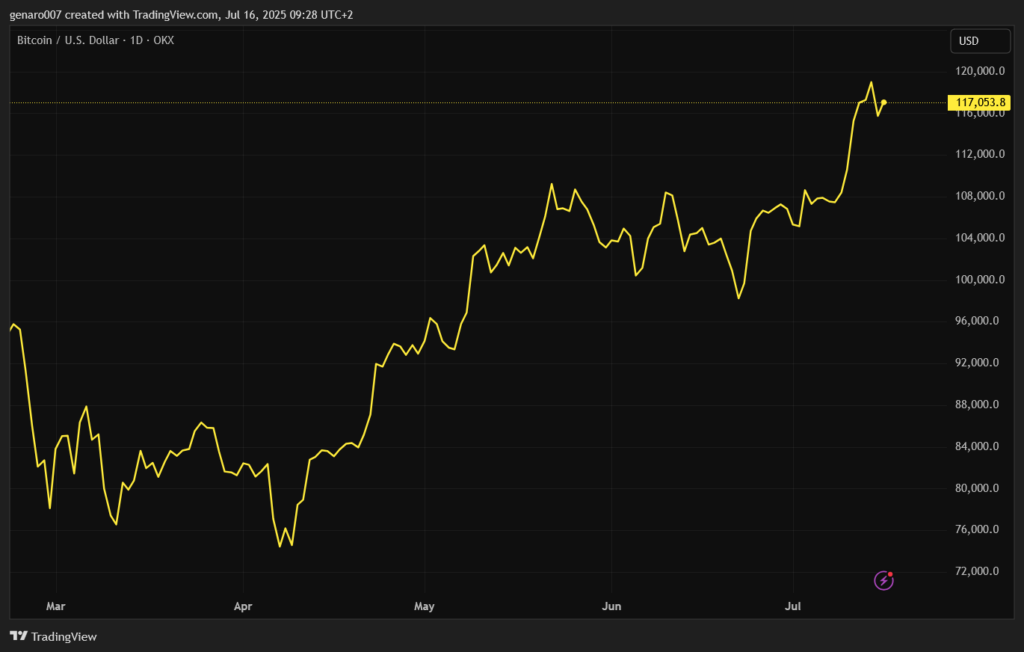Click the purple lightning bolt icon
This screenshot has height=652, width=1024.
(x=883, y=580)
